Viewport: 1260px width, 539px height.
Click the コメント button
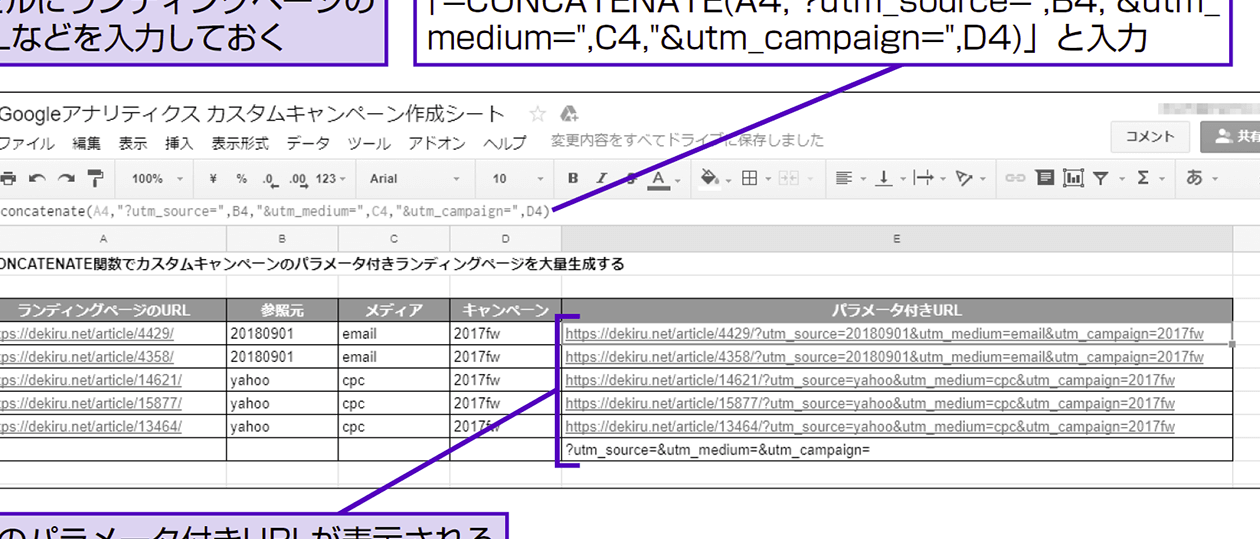tap(1150, 137)
